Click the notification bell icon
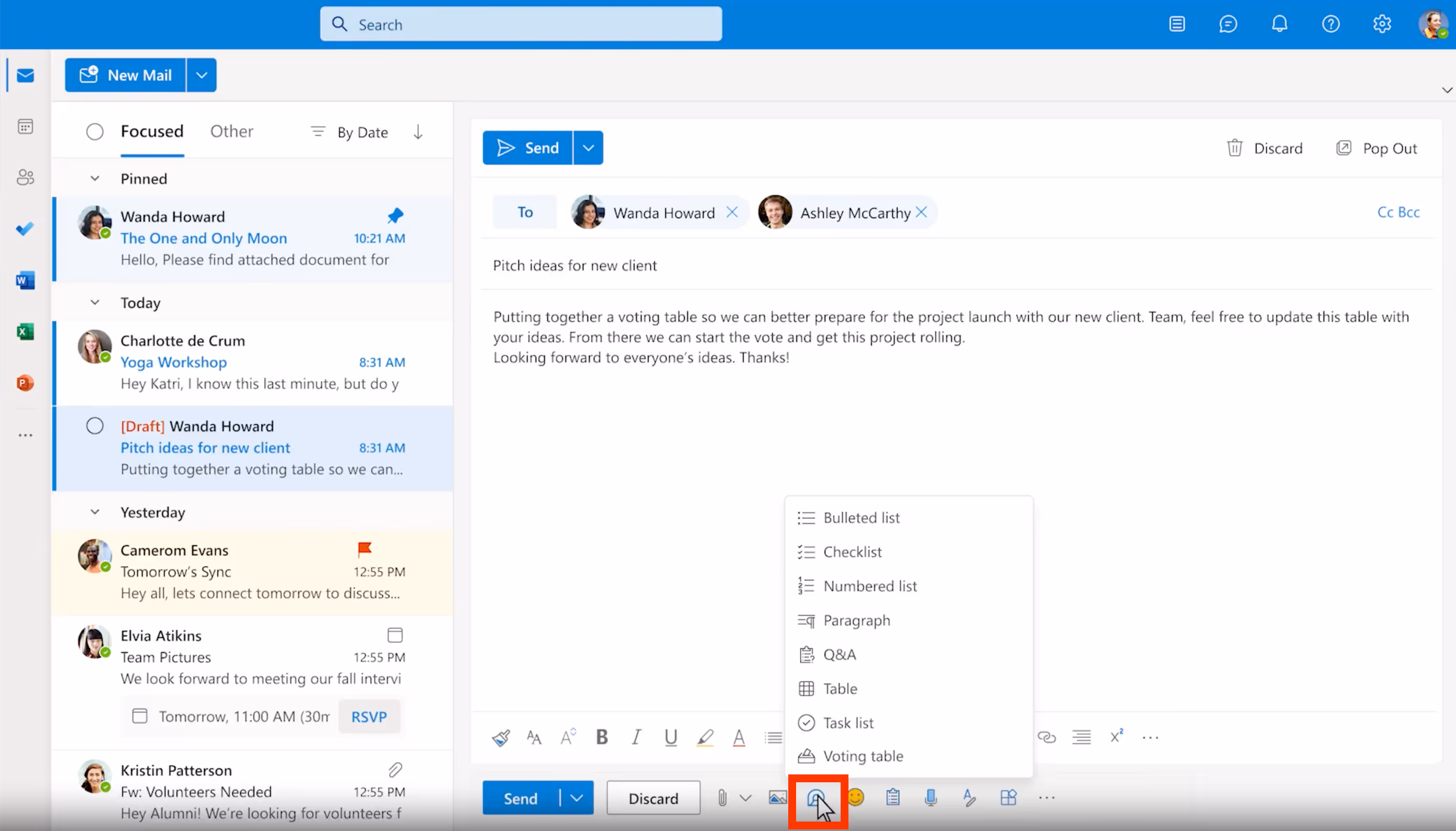Screen dimensions: 1456x831 [1279, 24]
